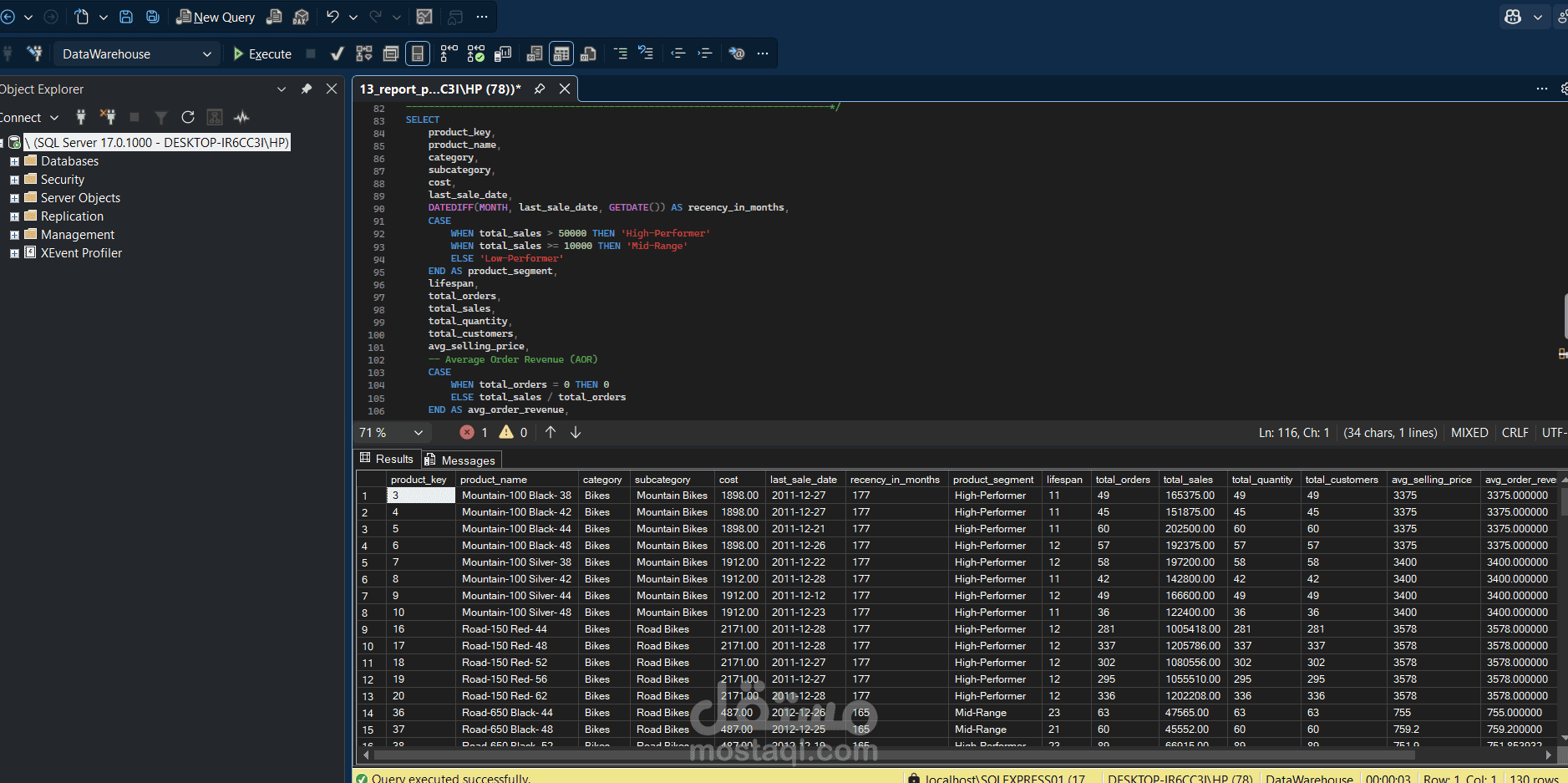Viewport: 1568px width, 783px height.
Task: Pin the 13_report query tab
Action: [540, 89]
